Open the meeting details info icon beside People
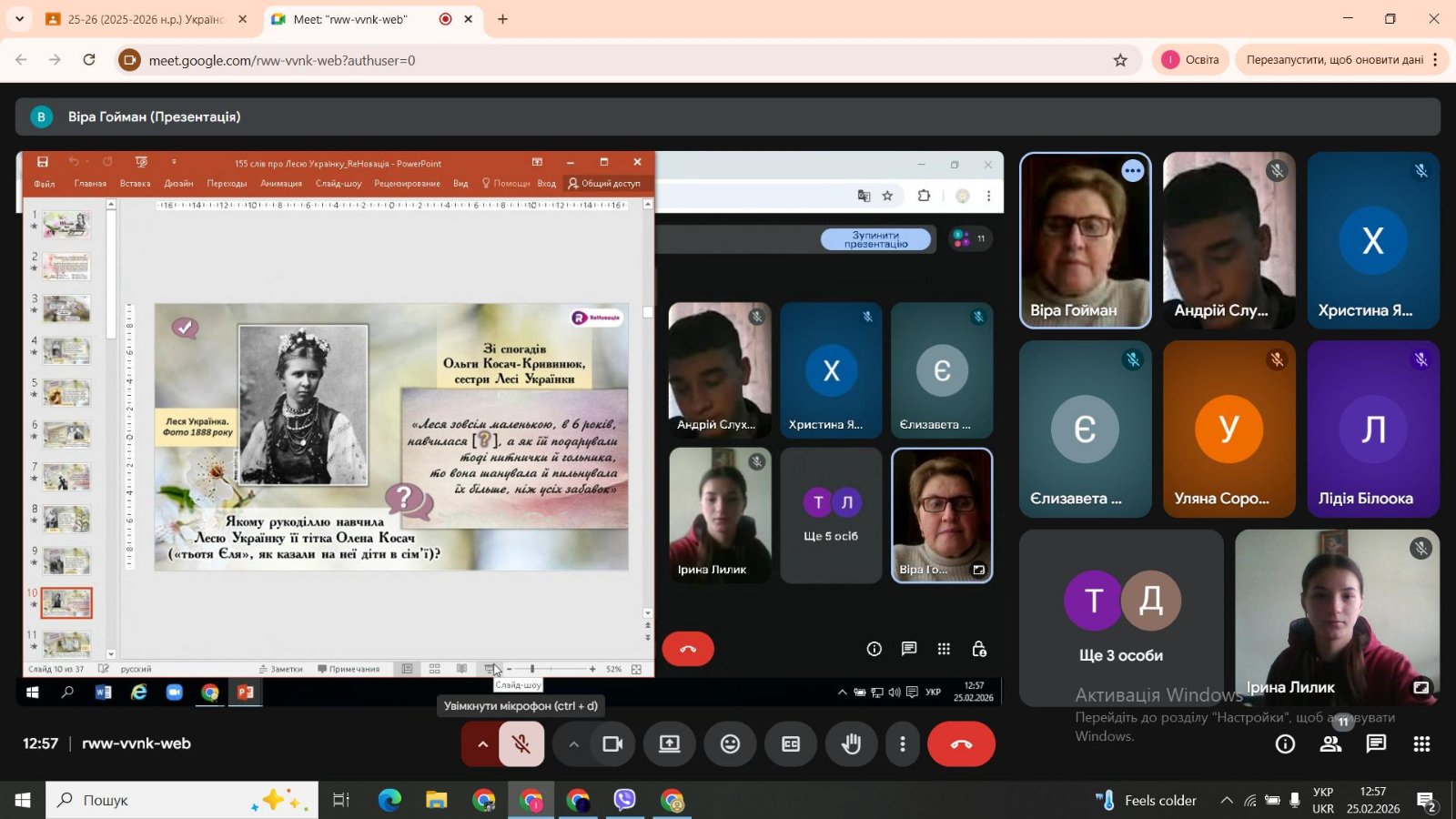 pos(1285,744)
